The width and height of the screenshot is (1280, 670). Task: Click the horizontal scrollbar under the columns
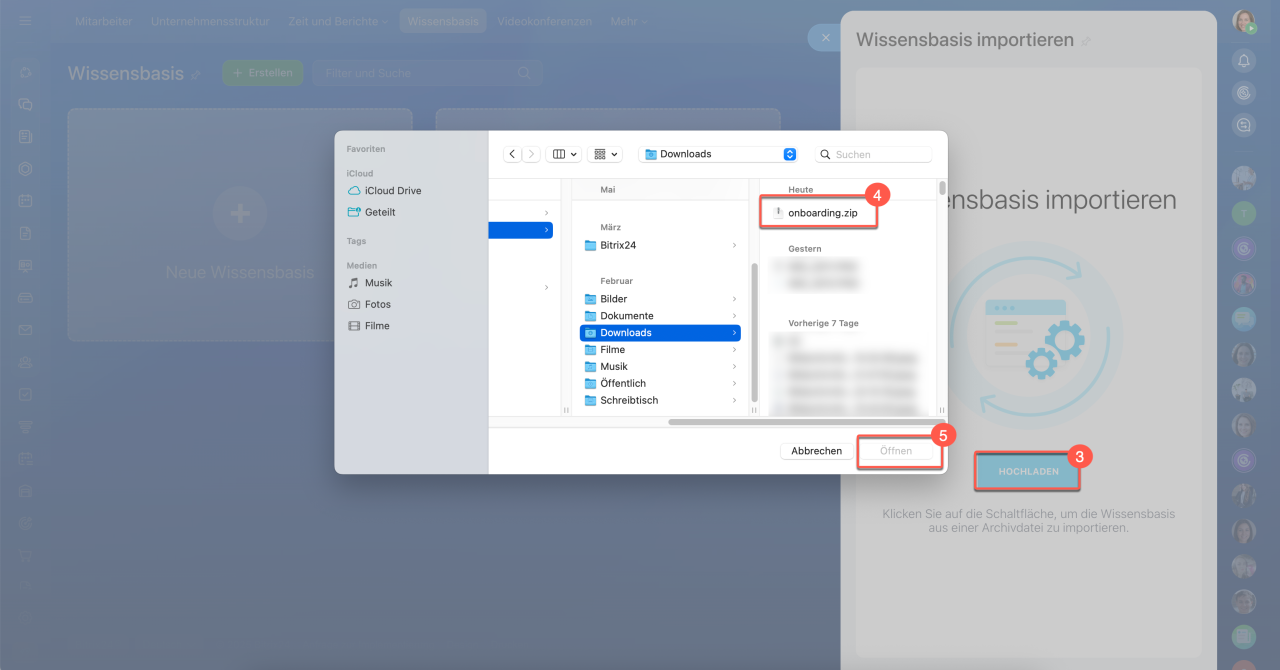pyautogui.click(x=804, y=422)
